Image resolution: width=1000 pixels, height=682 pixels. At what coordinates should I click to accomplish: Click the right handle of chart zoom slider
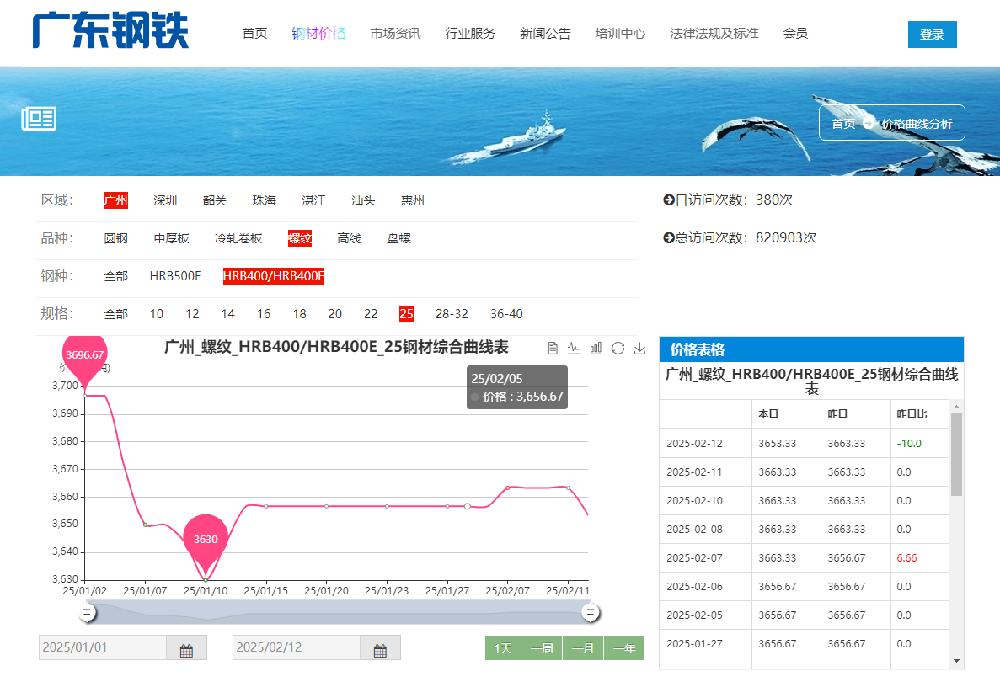coord(591,612)
